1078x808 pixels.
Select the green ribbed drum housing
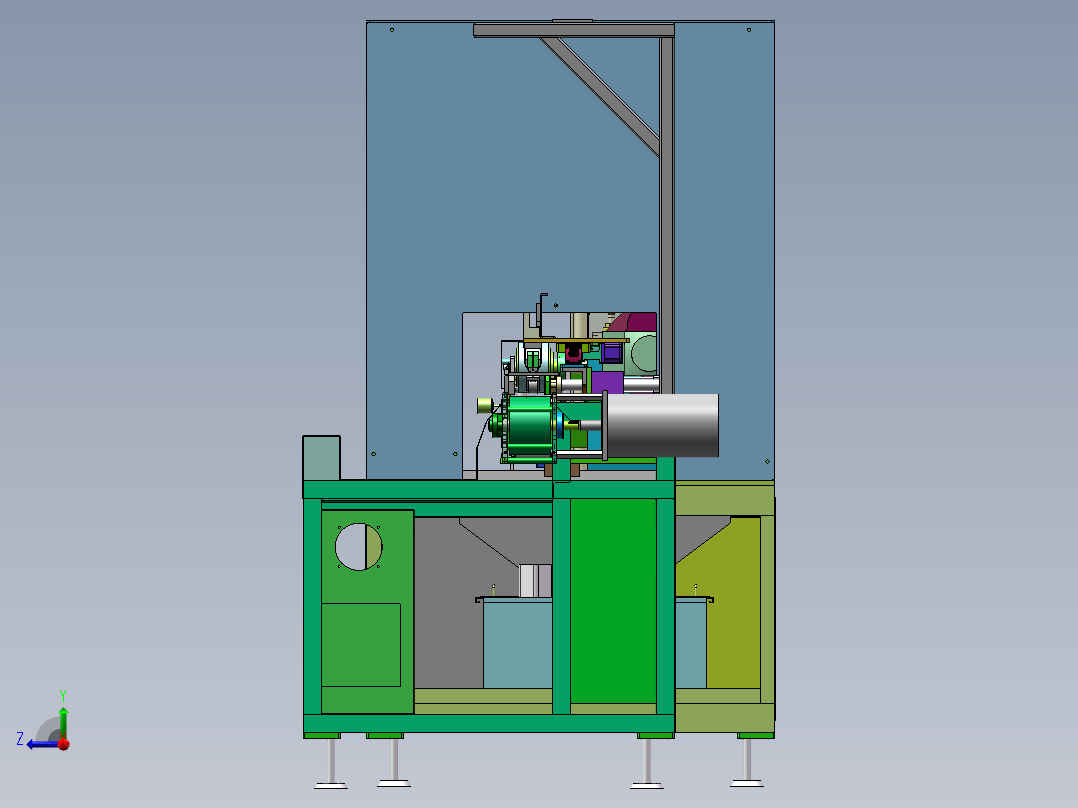[x=529, y=428]
